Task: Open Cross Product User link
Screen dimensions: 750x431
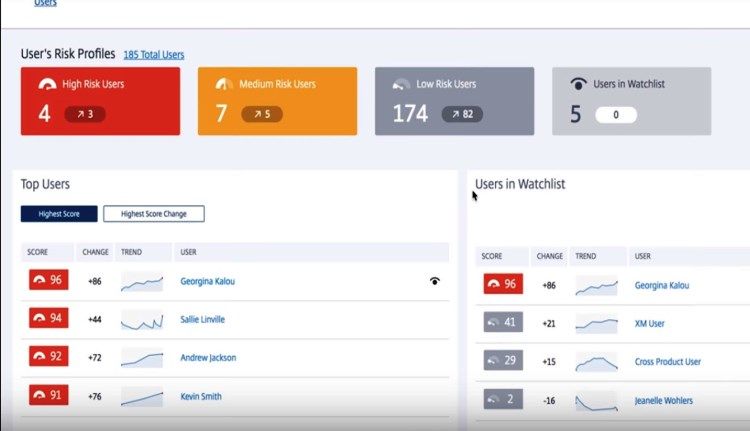Action: click(x=668, y=362)
